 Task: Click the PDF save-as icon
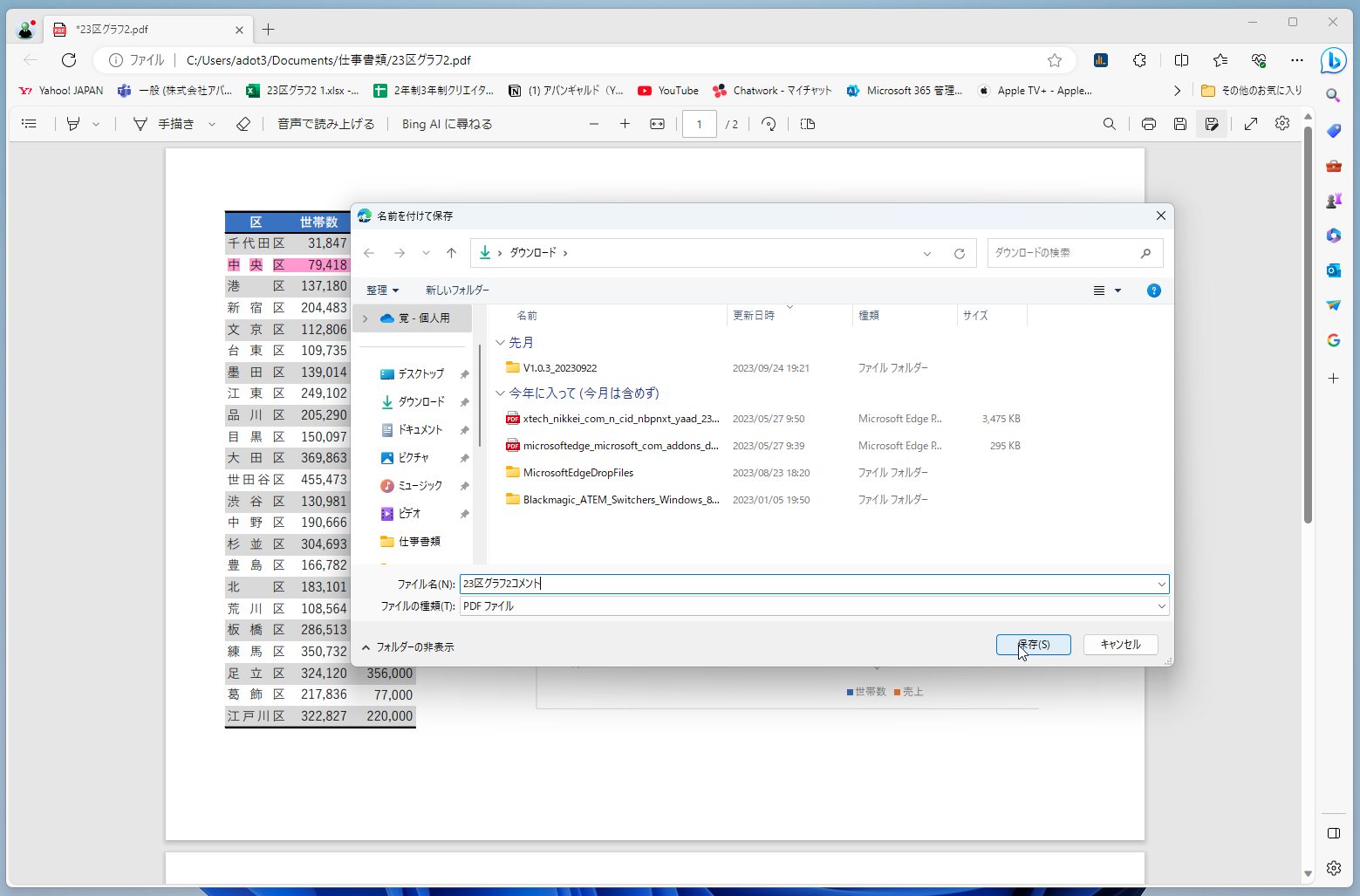pos(1212,124)
